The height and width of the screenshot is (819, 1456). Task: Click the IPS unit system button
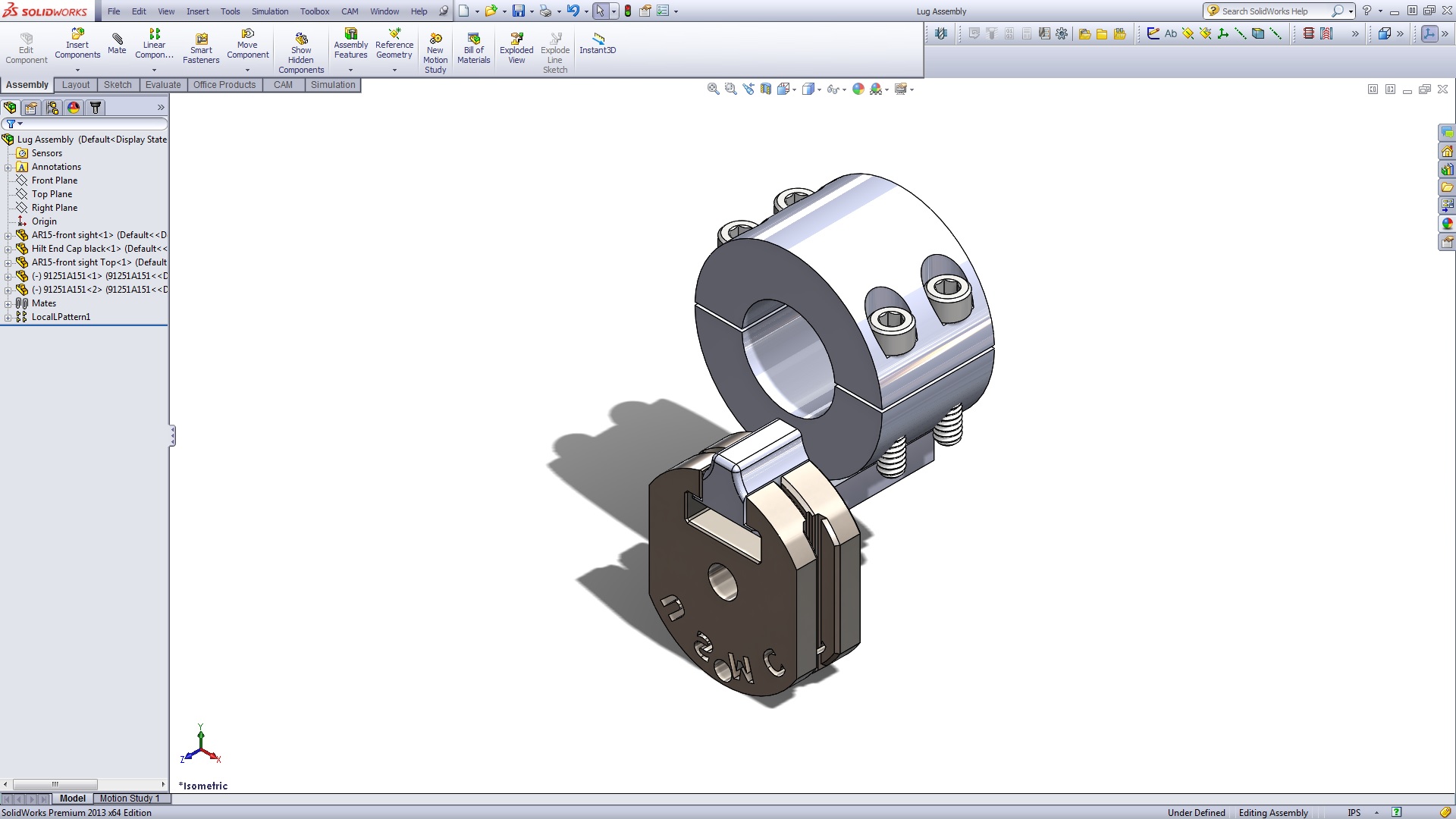point(1354,813)
